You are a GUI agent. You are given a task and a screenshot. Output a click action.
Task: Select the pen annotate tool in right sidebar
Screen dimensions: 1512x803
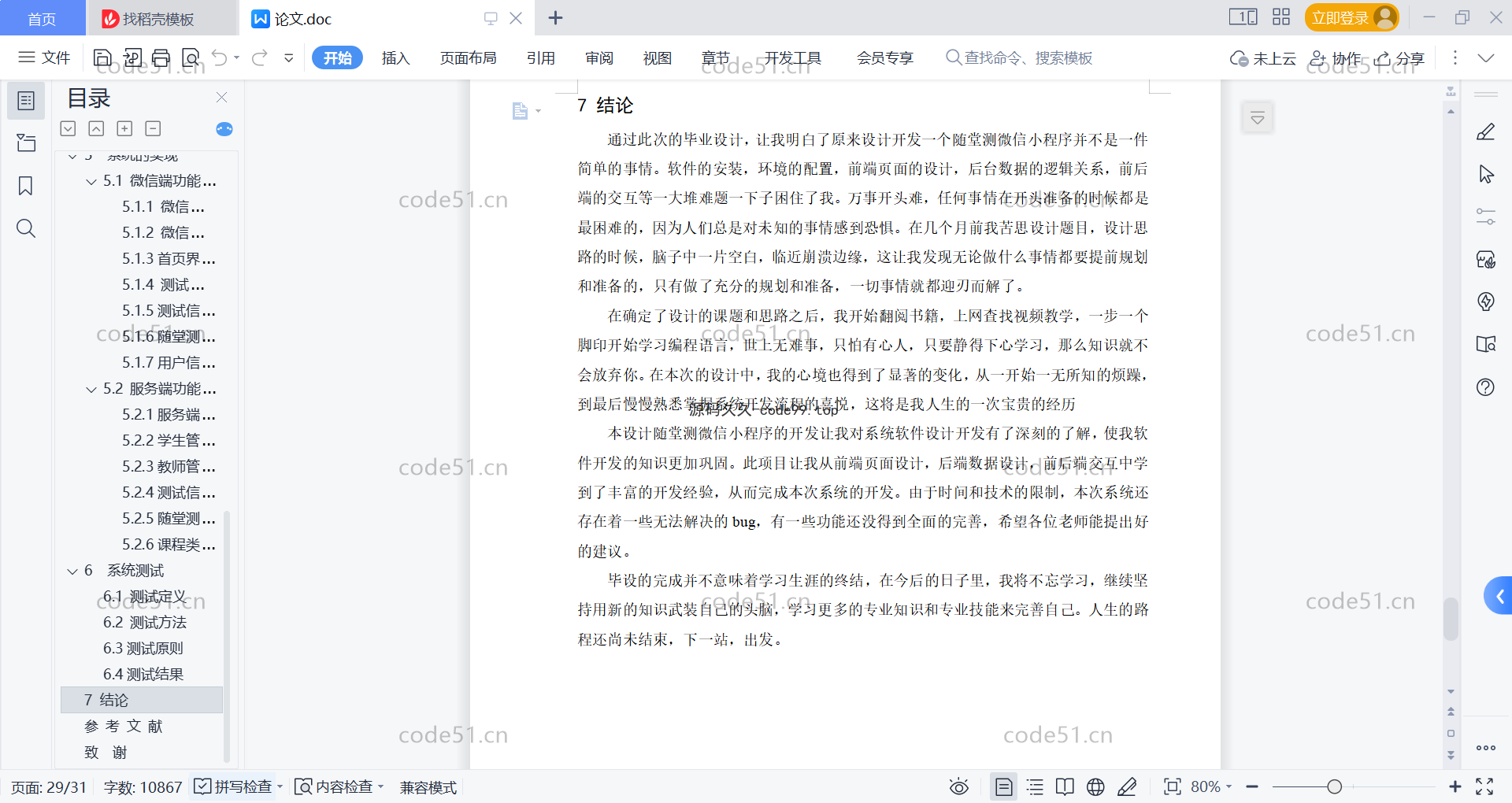click(x=1486, y=131)
